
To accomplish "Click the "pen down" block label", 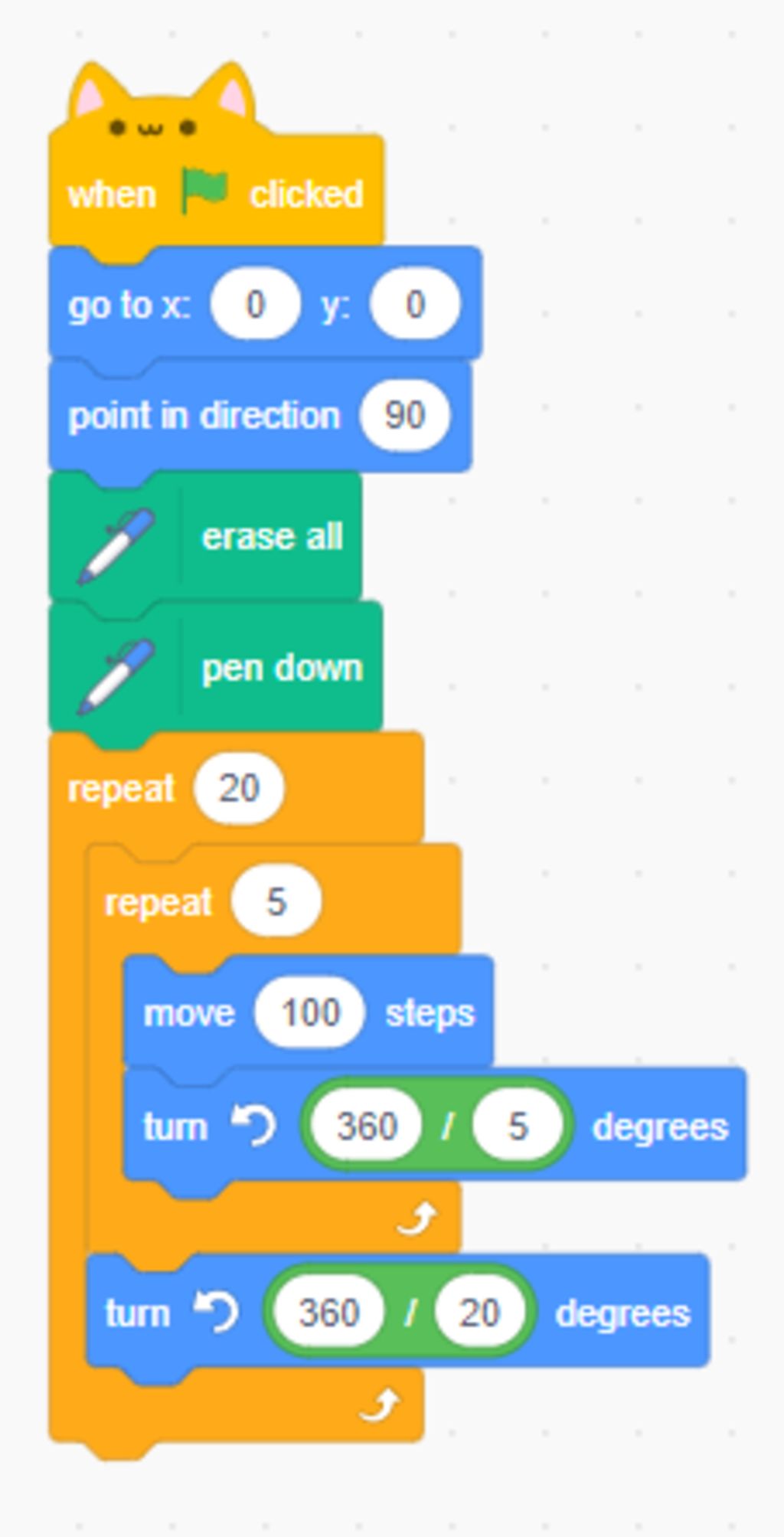I will click(282, 669).
